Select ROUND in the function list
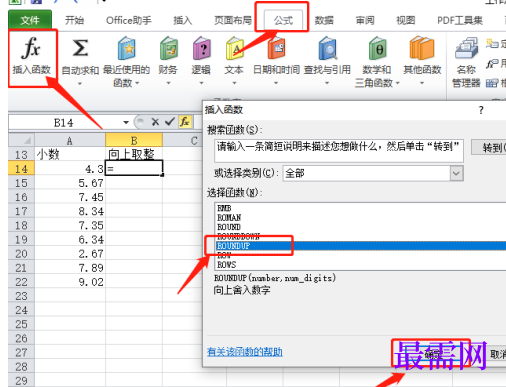Screen dimensions: 506x387 tap(229, 227)
